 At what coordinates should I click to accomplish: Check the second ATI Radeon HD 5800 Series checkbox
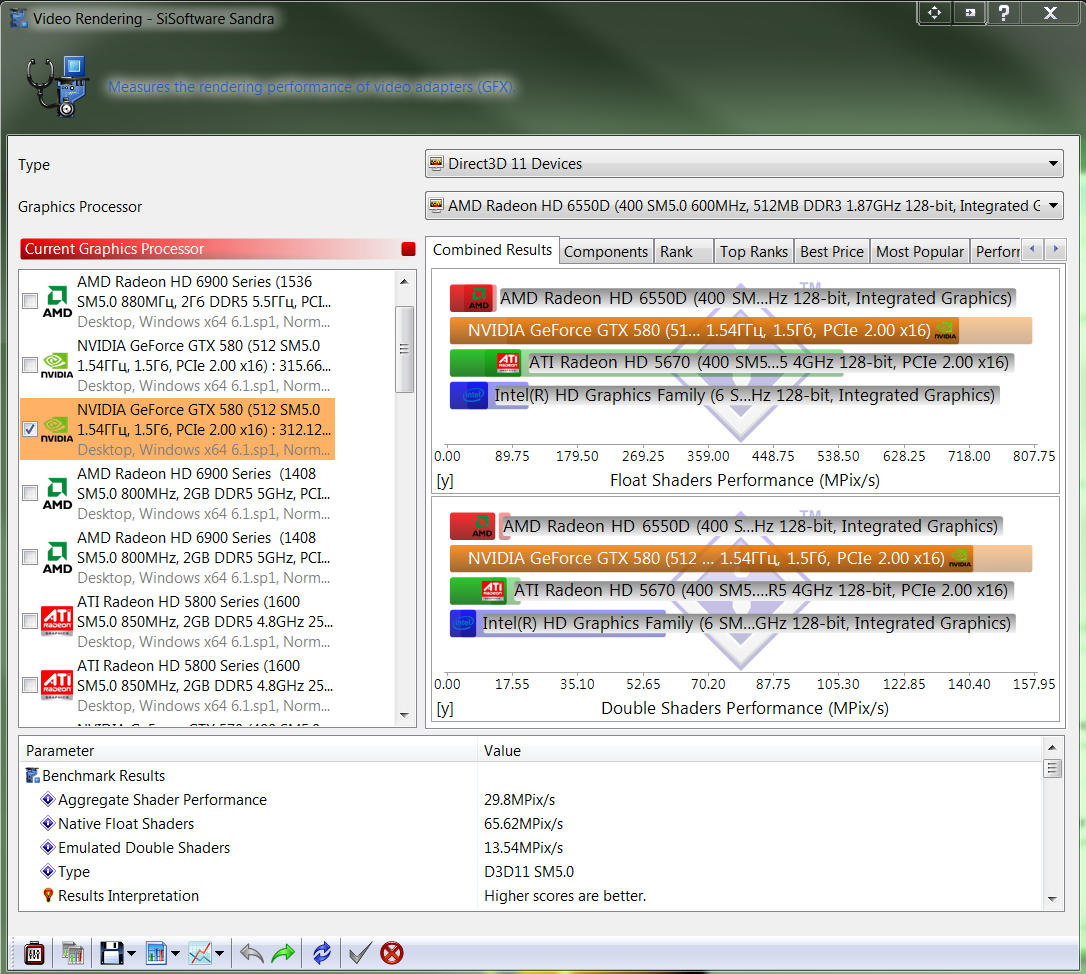30,684
